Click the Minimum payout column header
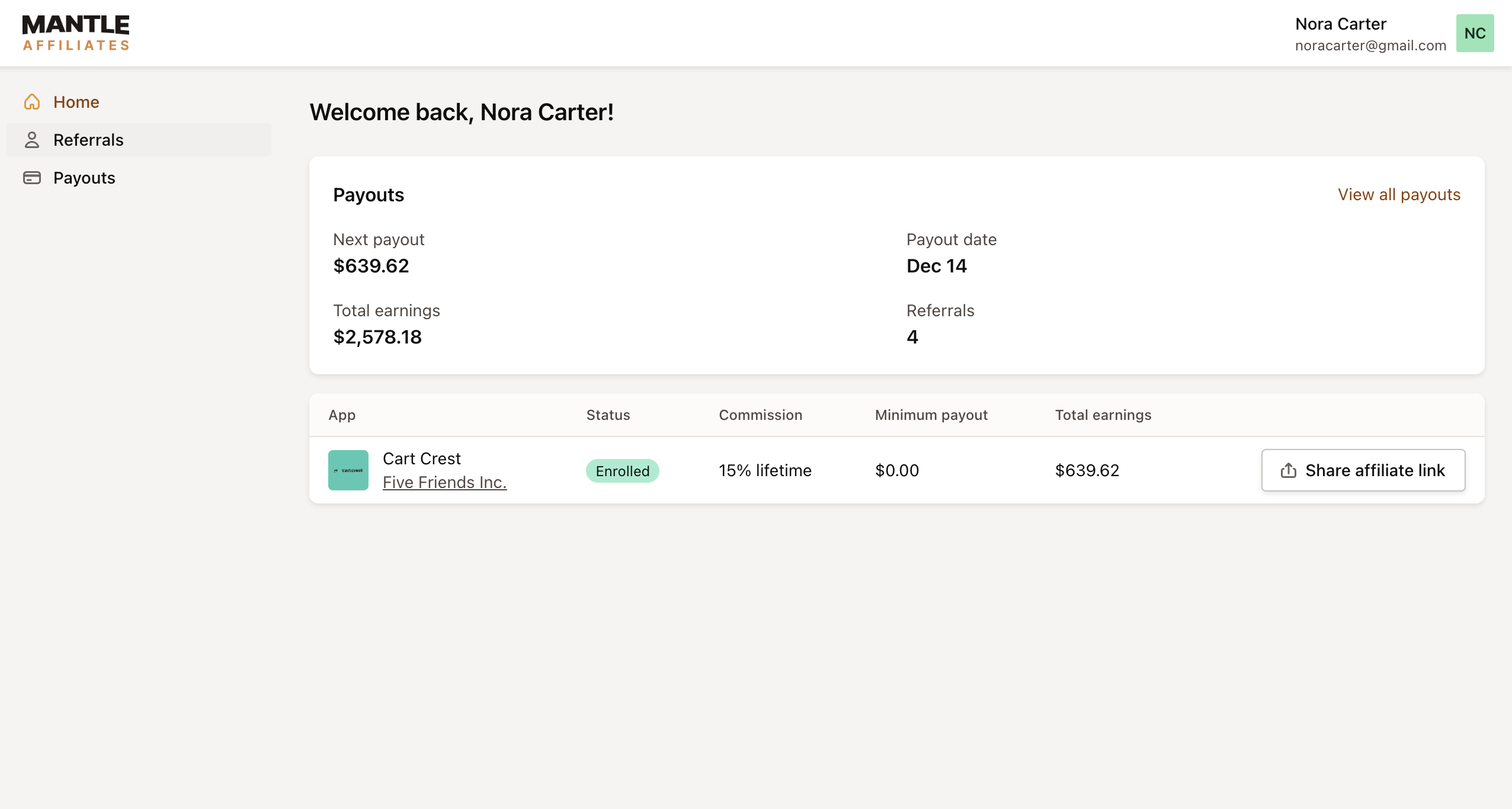This screenshot has width=1512, height=809. [x=931, y=415]
